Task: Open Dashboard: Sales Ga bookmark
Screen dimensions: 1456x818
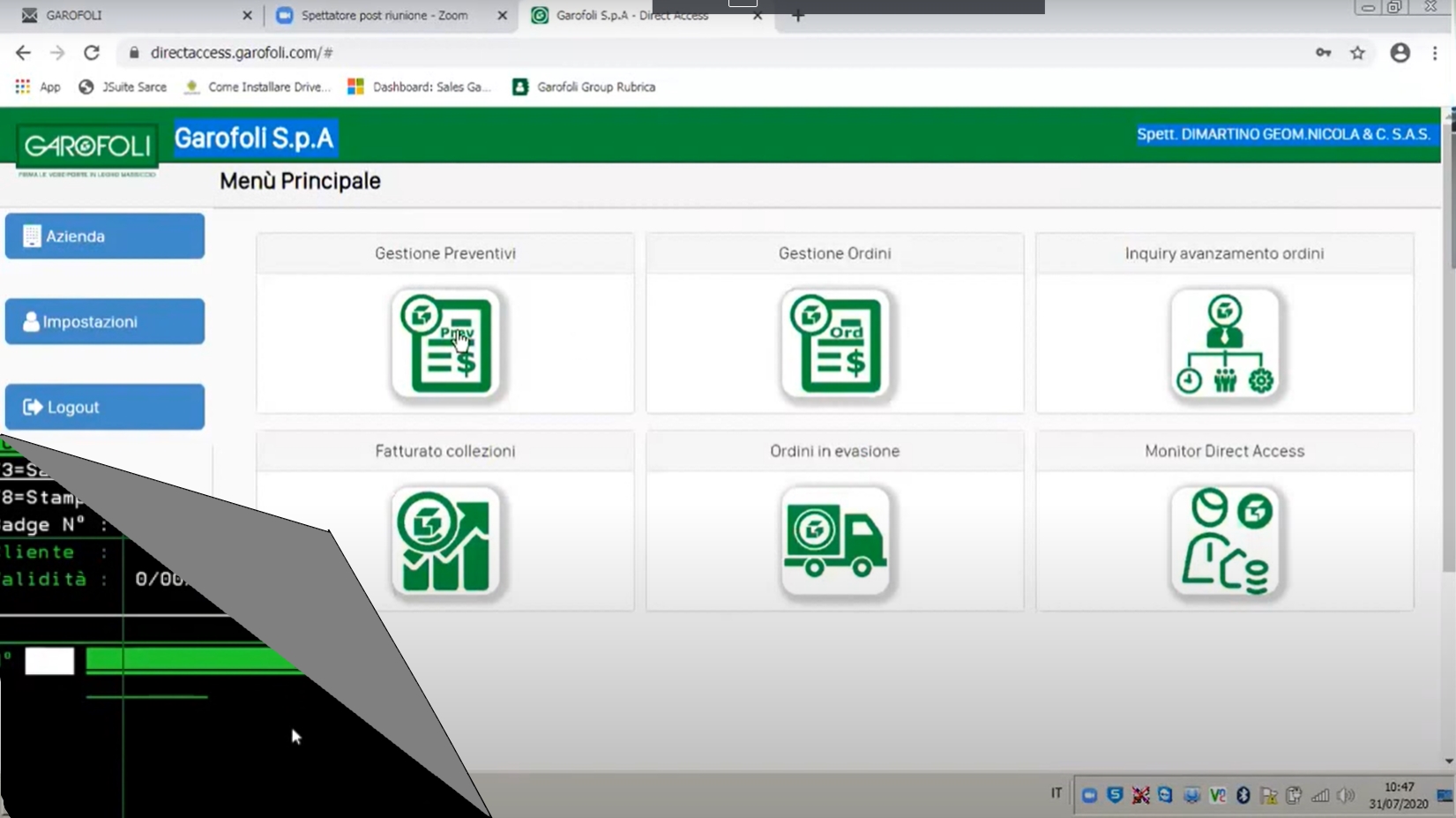Action: [420, 86]
